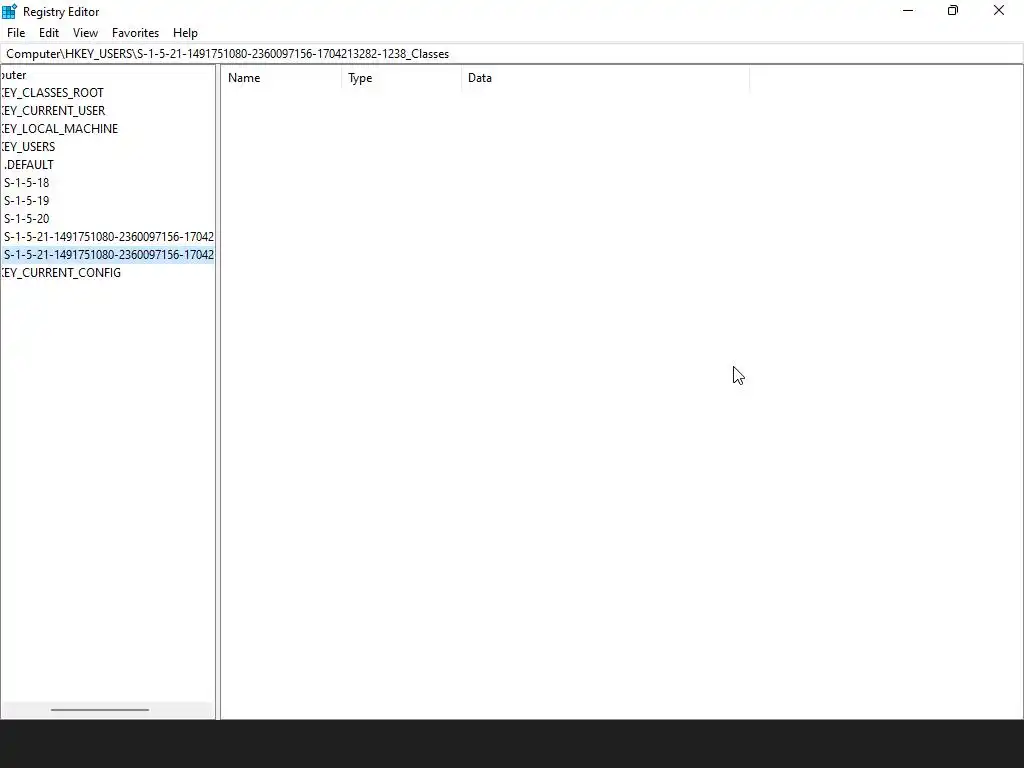The image size is (1024, 768).
Task: Click the tree pane horizontal scrollbar thumb
Action: coord(100,709)
